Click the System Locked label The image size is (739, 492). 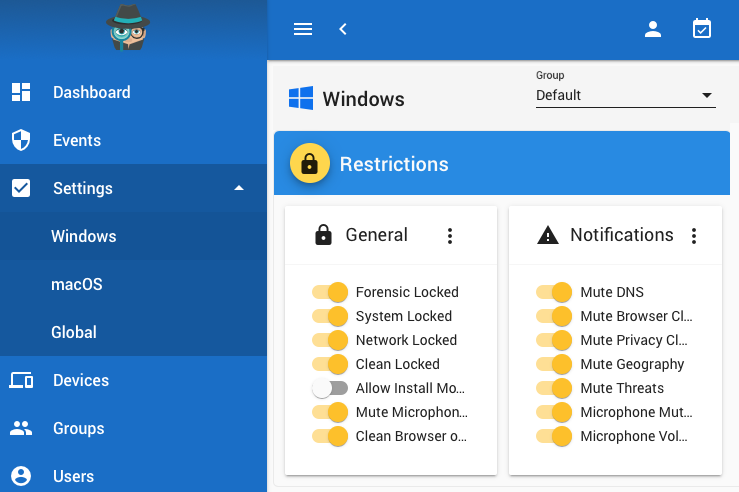click(404, 316)
